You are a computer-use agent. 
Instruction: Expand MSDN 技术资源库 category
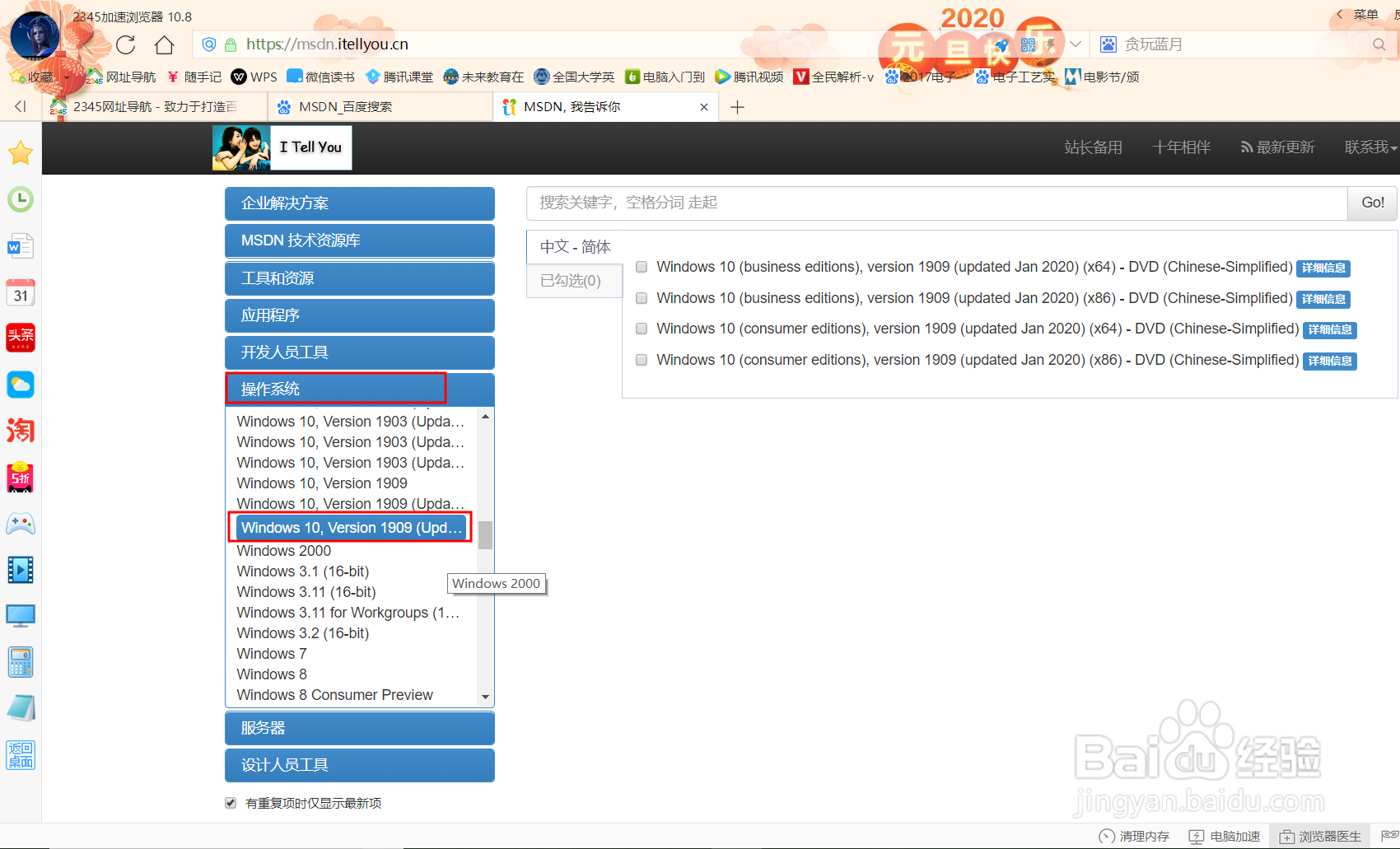(360, 240)
